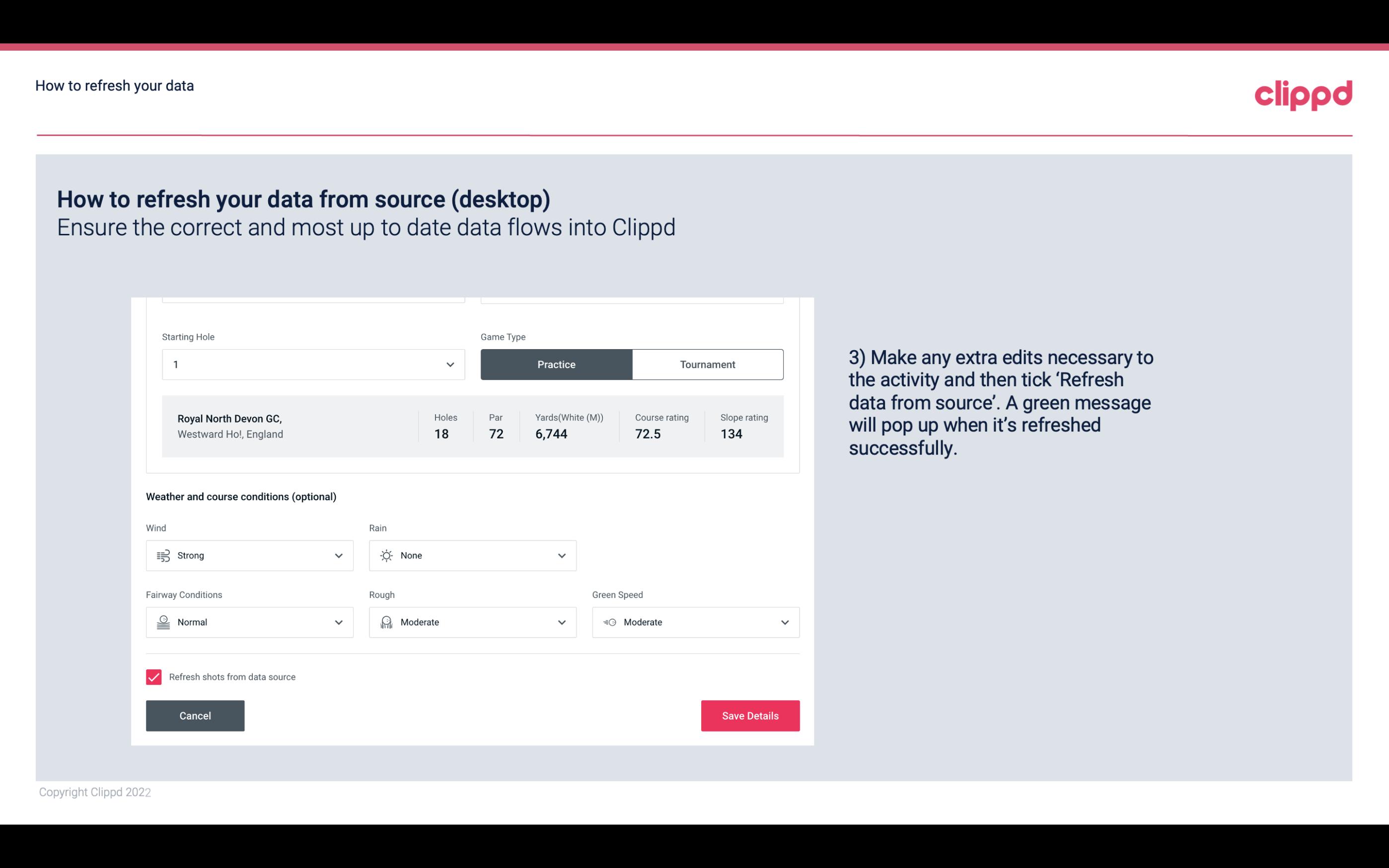Expand the Starting Hole dropdown
This screenshot has height=868, width=1389.
(x=450, y=364)
